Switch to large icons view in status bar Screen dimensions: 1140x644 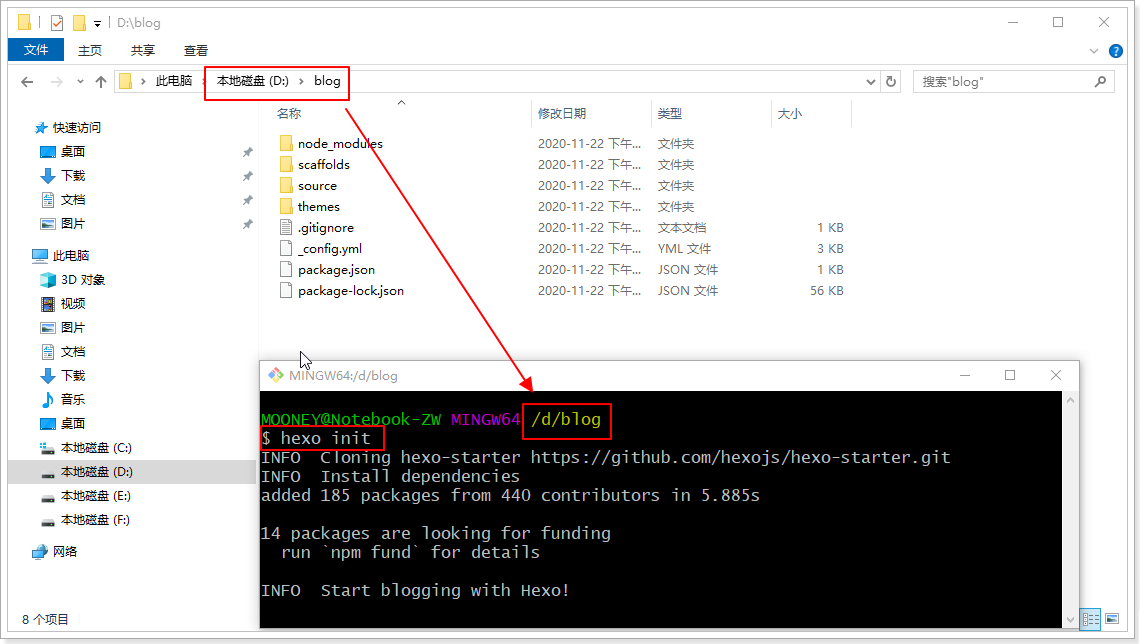pos(1112,619)
